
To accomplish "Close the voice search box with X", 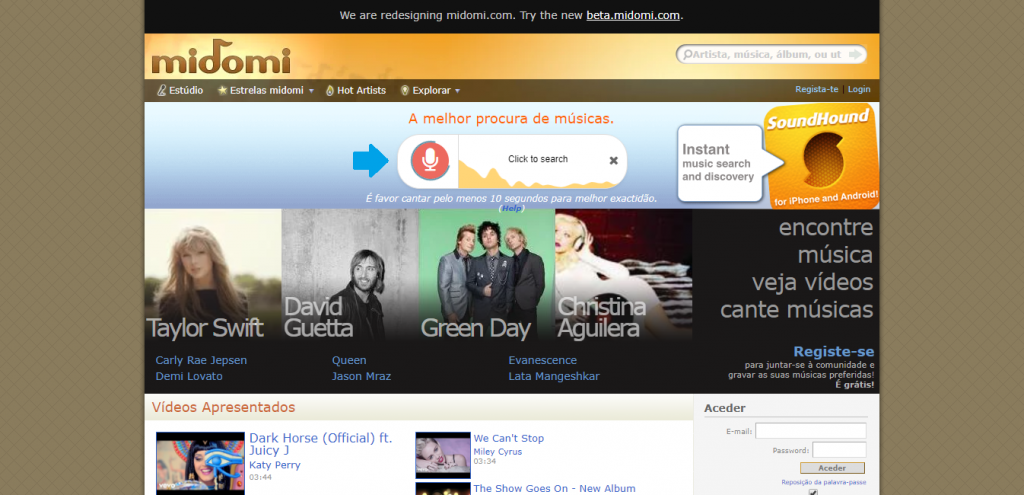I will [x=613, y=160].
